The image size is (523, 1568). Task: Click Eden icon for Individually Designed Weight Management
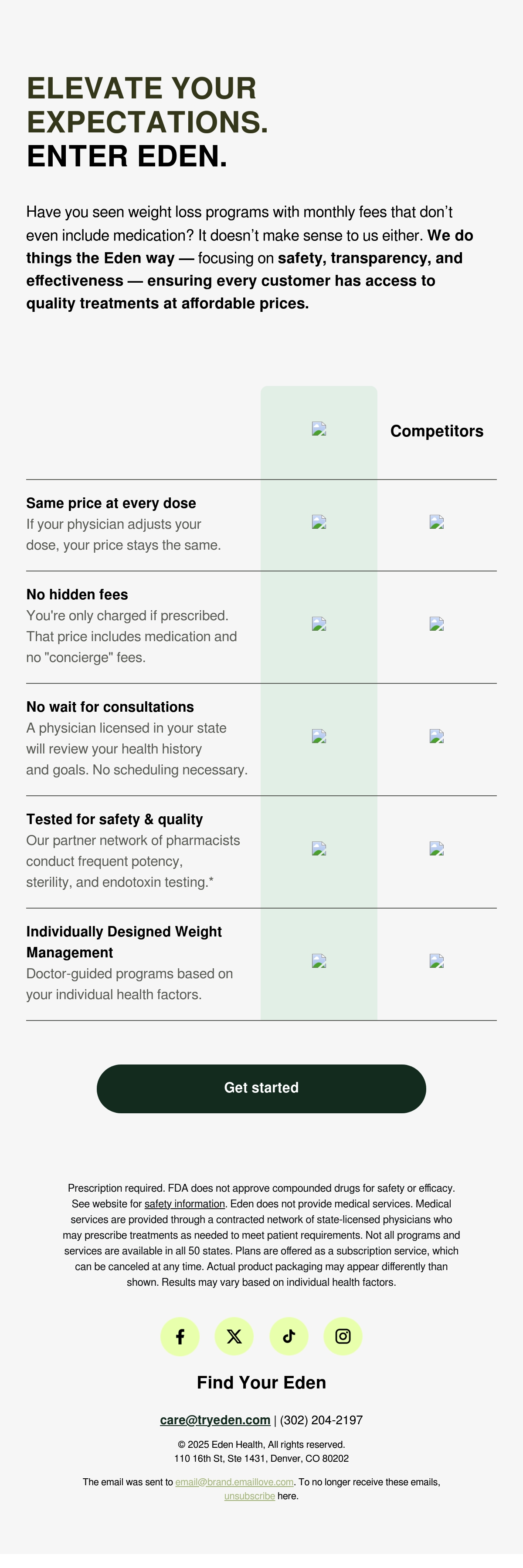click(319, 961)
